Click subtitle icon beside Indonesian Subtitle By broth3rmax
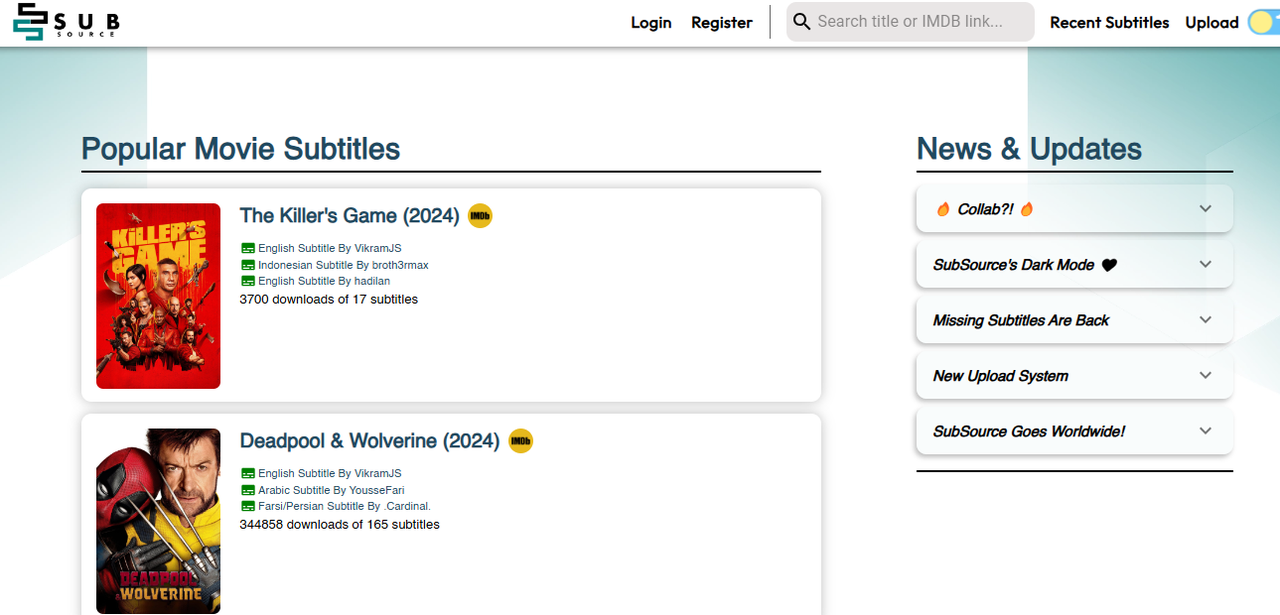The width and height of the screenshot is (1280, 615). click(x=247, y=265)
